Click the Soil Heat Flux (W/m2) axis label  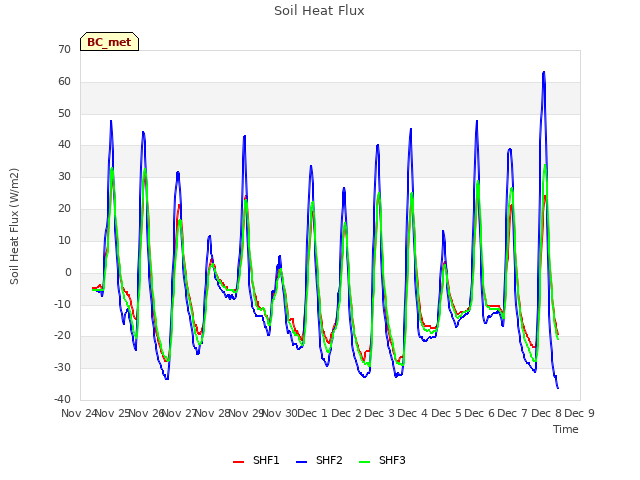14,226
